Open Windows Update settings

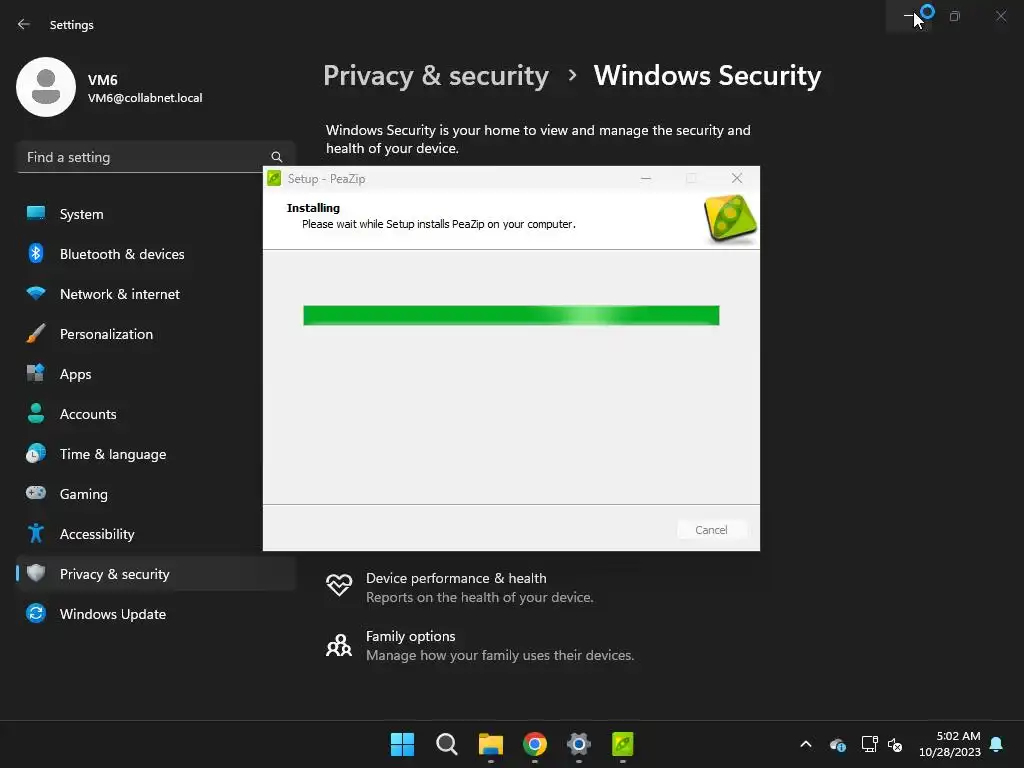click(x=156, y=614)
